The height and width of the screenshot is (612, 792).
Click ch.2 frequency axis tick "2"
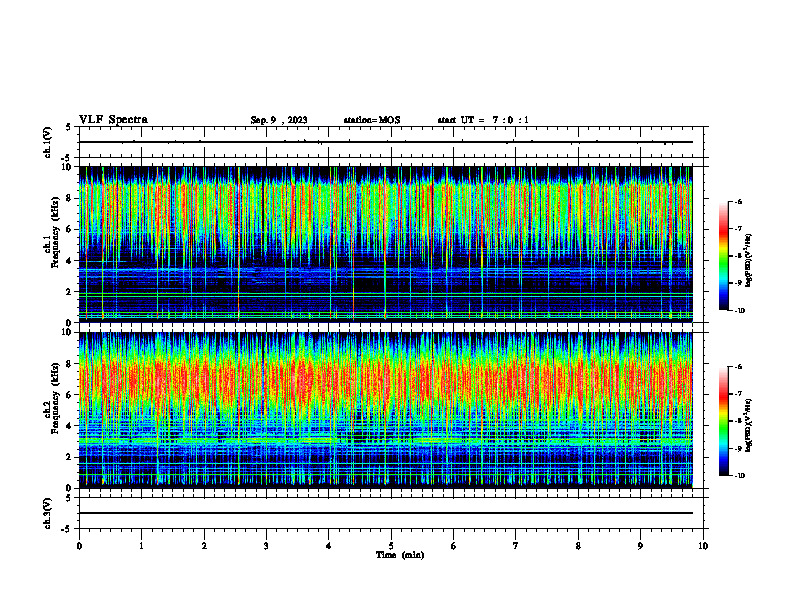pyautogui.click(x=70, y=457)
